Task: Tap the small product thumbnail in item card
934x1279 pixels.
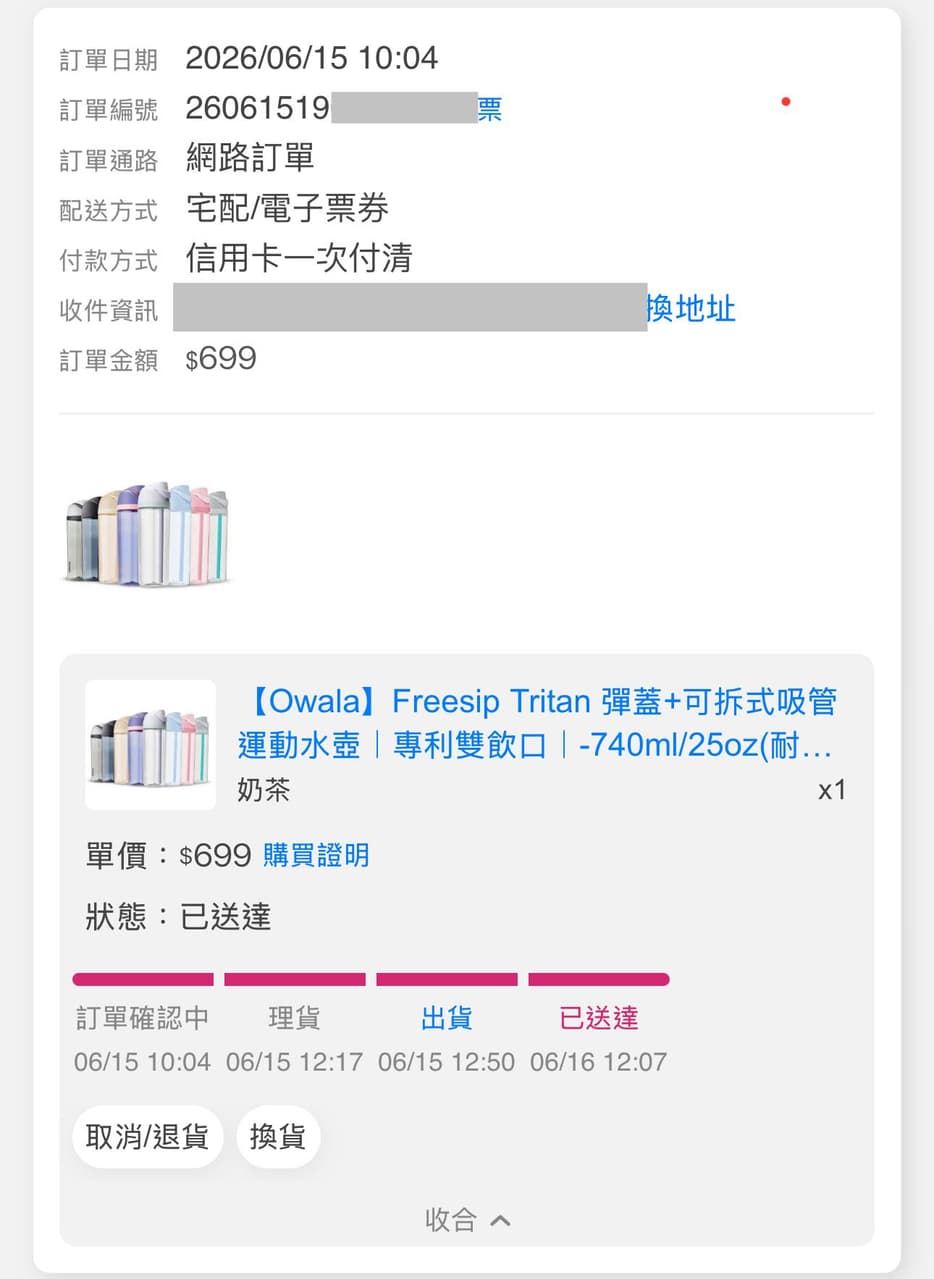Action: [150, 745]
